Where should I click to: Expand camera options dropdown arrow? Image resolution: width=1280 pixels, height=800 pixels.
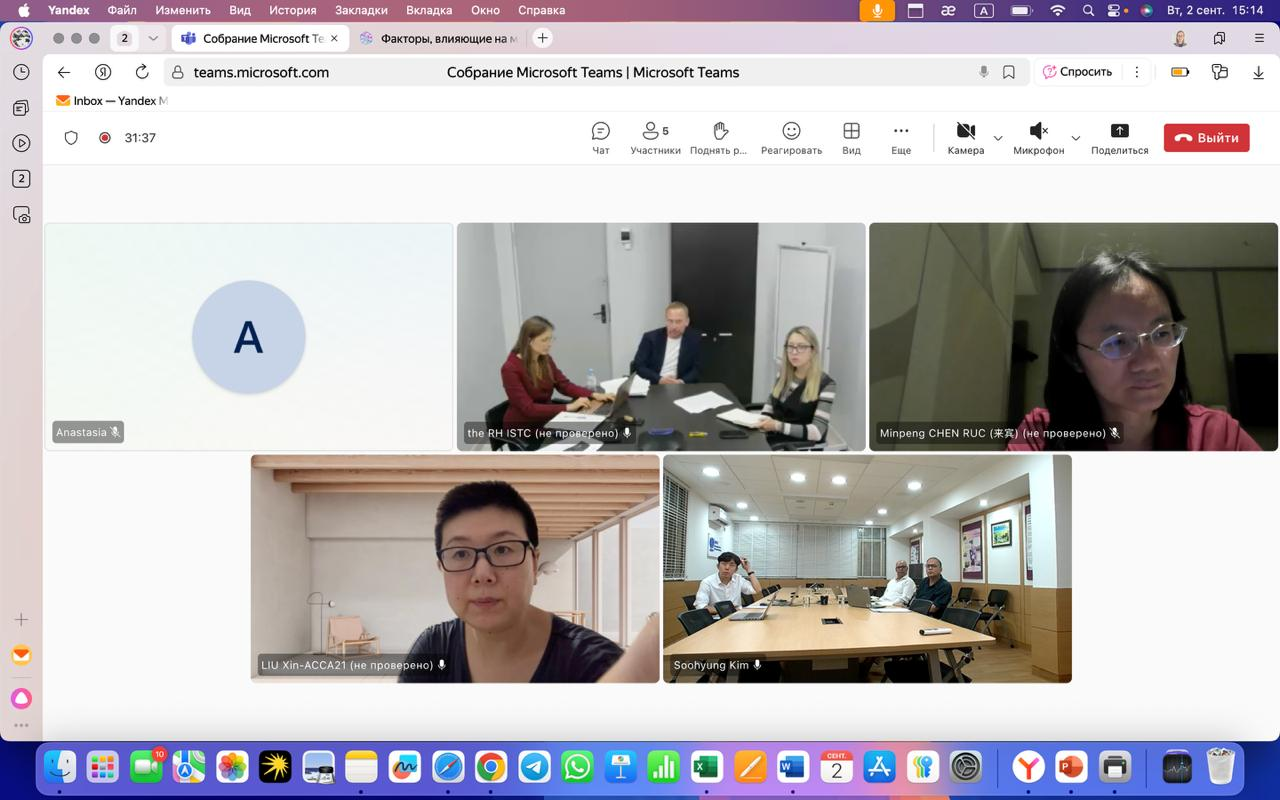(x=998, y=138)
